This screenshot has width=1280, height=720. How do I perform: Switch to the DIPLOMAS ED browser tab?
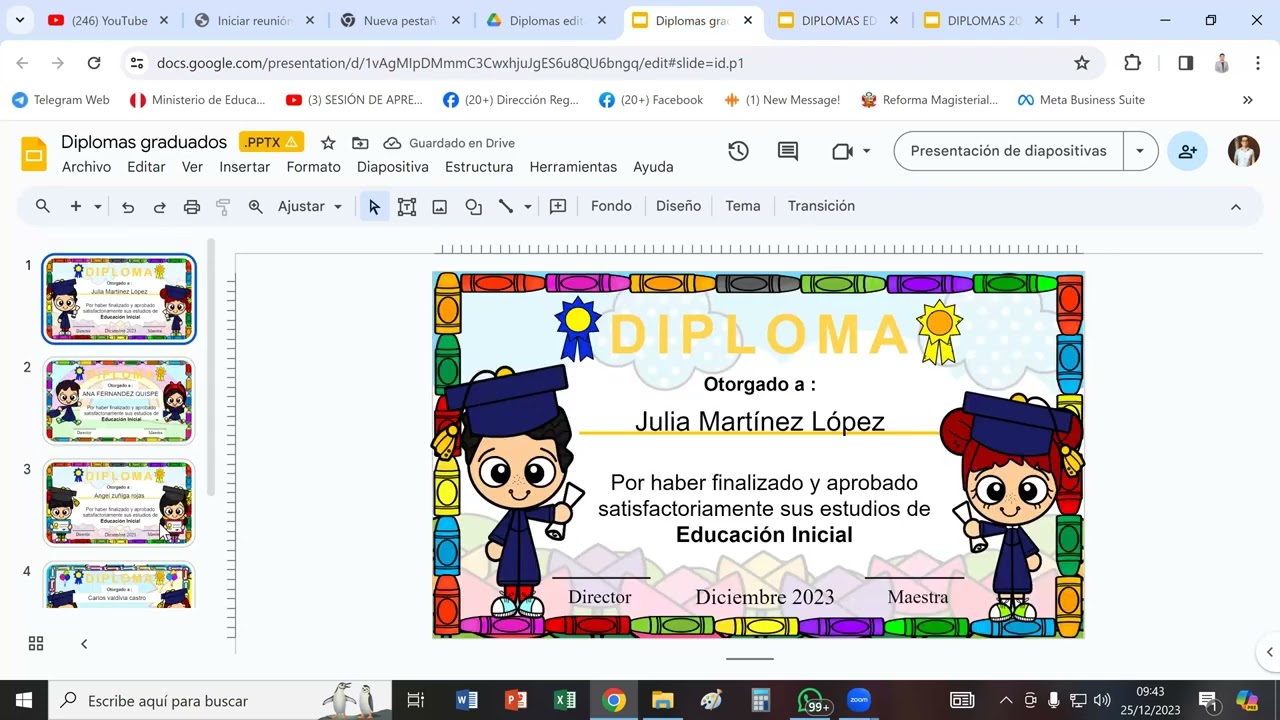(x=838, y=20)
